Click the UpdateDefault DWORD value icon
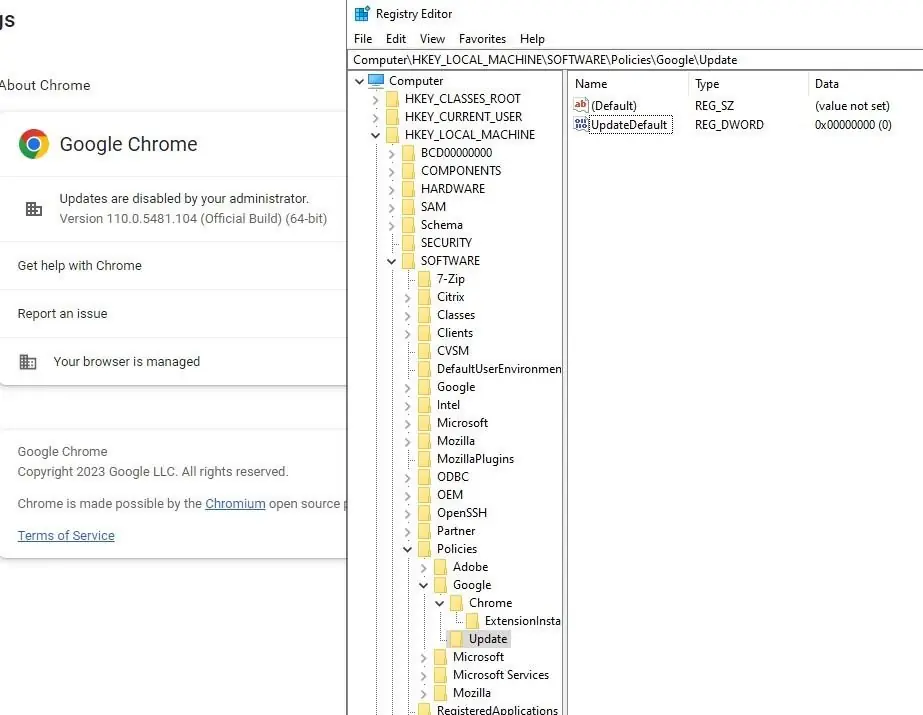The height and width of the screenshot is (715, 923). pyautogui.click(x=580, y=124)
